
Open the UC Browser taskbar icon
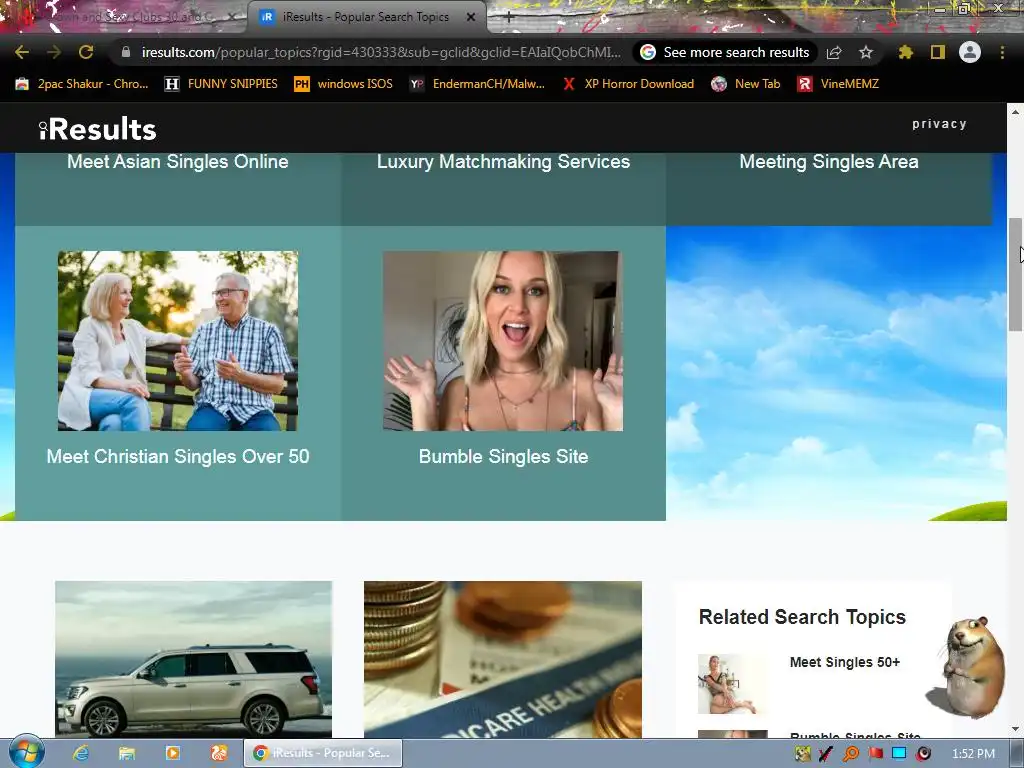pos(219,753)
